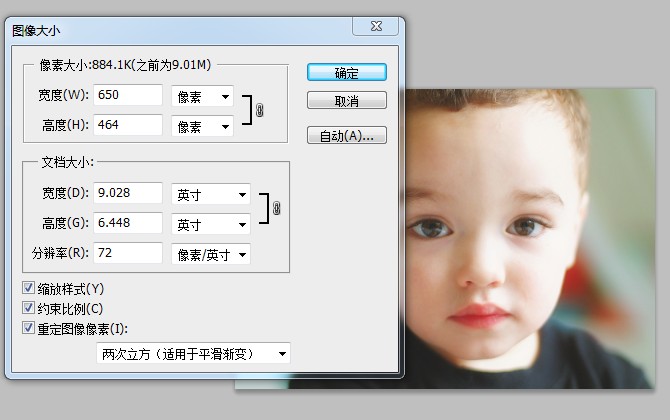Image resolution: width=670 pixels, height=420 pixels.
Task: Open the document width 英寸 unit dropdown
Action: (x=211, y=194)
